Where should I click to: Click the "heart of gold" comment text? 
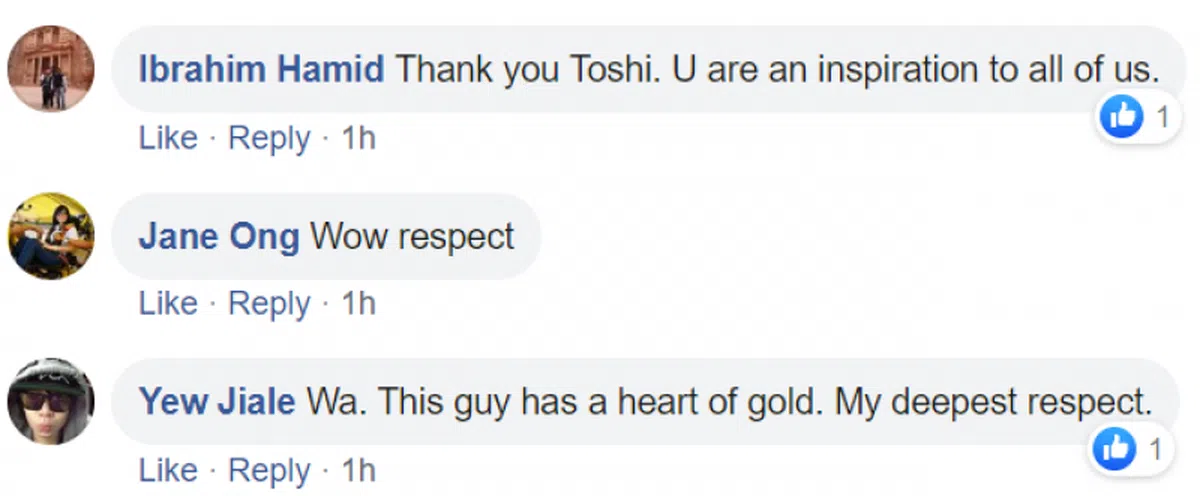728,402
